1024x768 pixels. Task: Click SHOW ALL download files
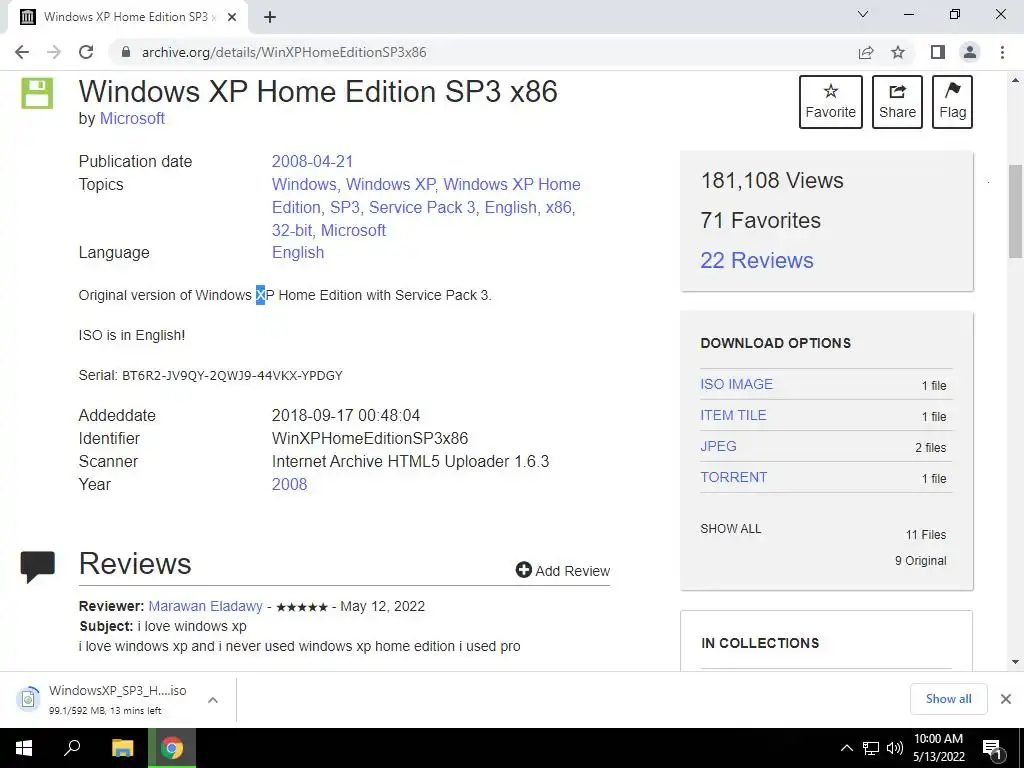(731, 529)
